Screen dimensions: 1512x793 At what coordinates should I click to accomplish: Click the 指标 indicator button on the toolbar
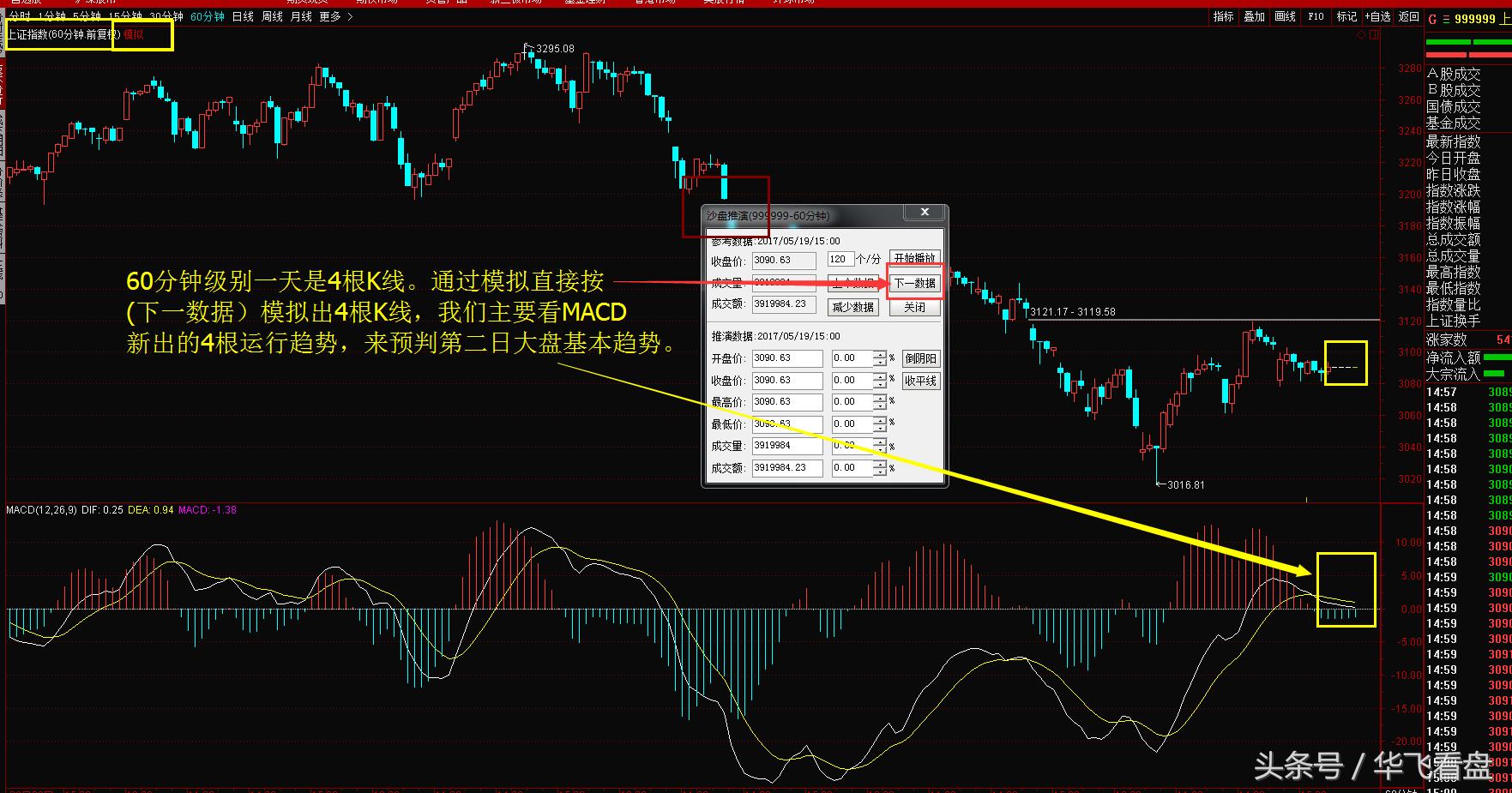(x=1222, y=17)
